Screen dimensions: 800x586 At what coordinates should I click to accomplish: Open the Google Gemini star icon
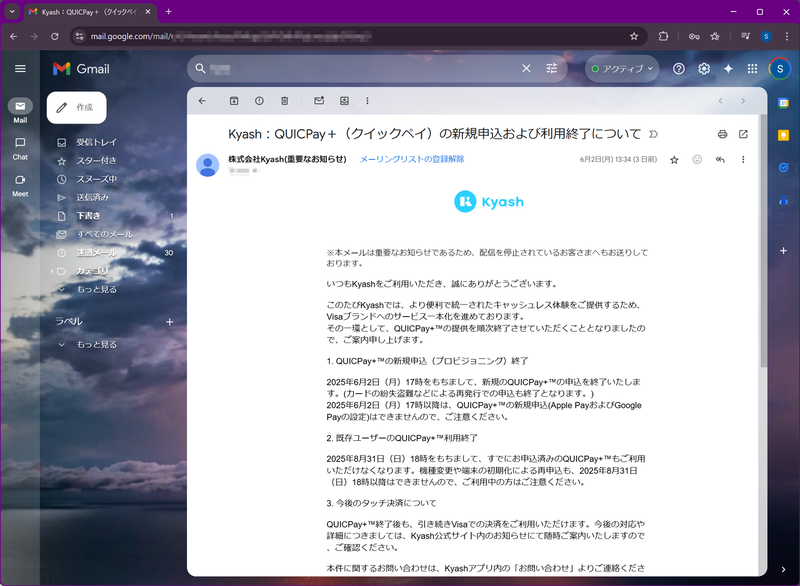tap(728, 68)
